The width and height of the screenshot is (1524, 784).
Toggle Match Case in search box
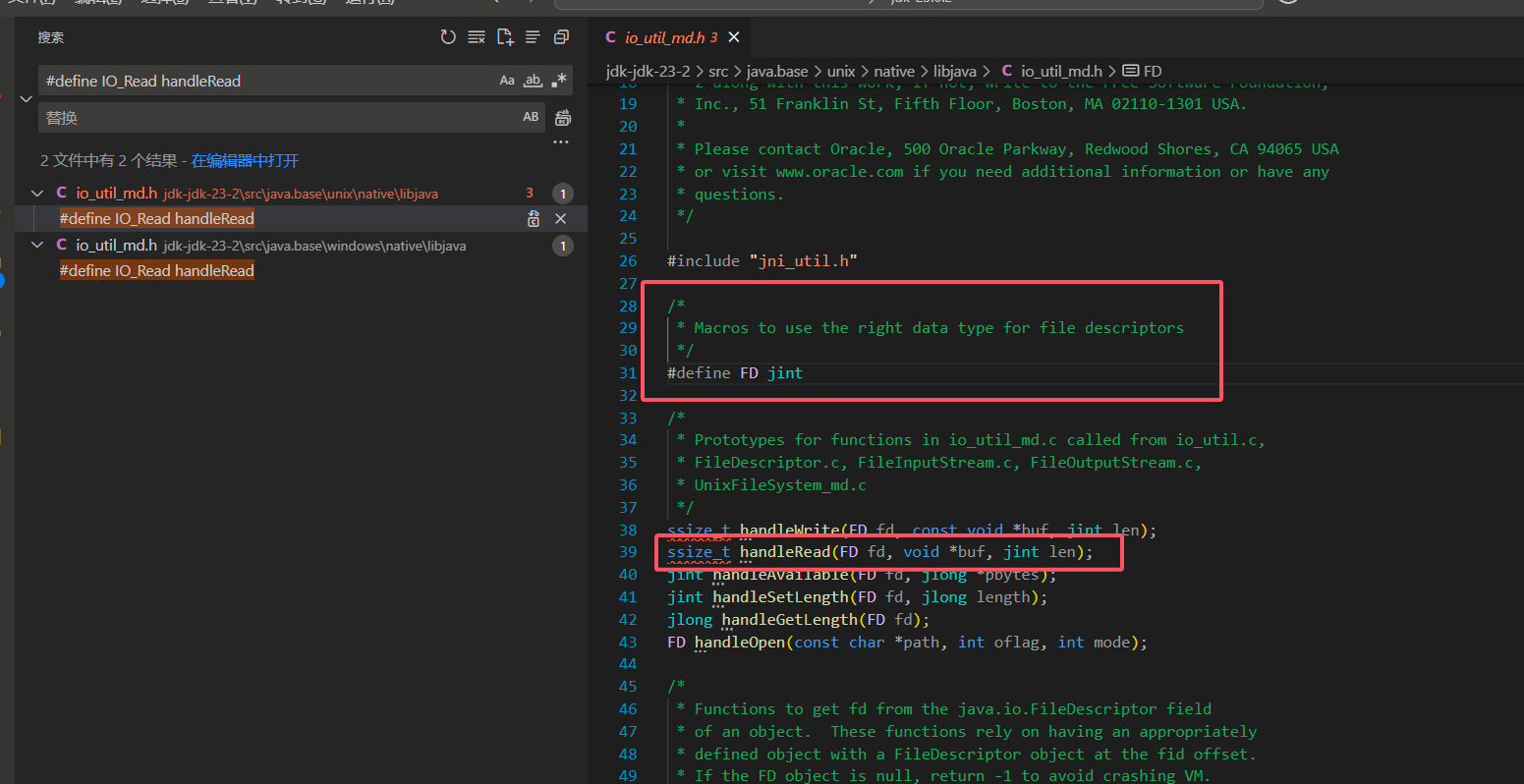coord(507,81)
